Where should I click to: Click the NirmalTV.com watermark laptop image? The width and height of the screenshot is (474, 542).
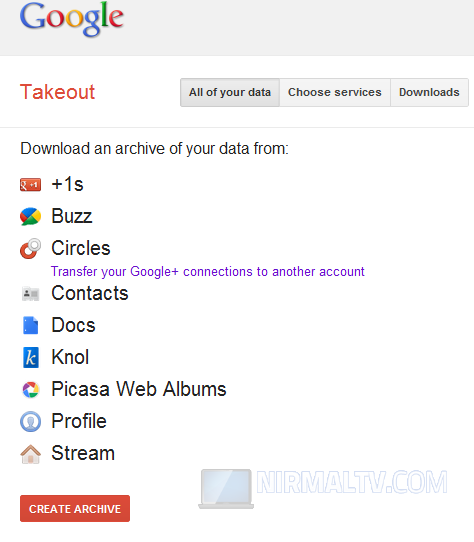pyautogui.click(x=226, y=489)
